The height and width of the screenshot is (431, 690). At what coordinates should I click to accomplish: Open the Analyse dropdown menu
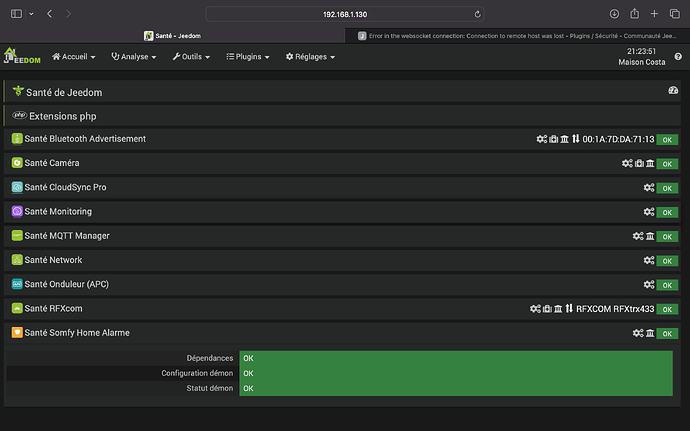[x=133, y=57]
